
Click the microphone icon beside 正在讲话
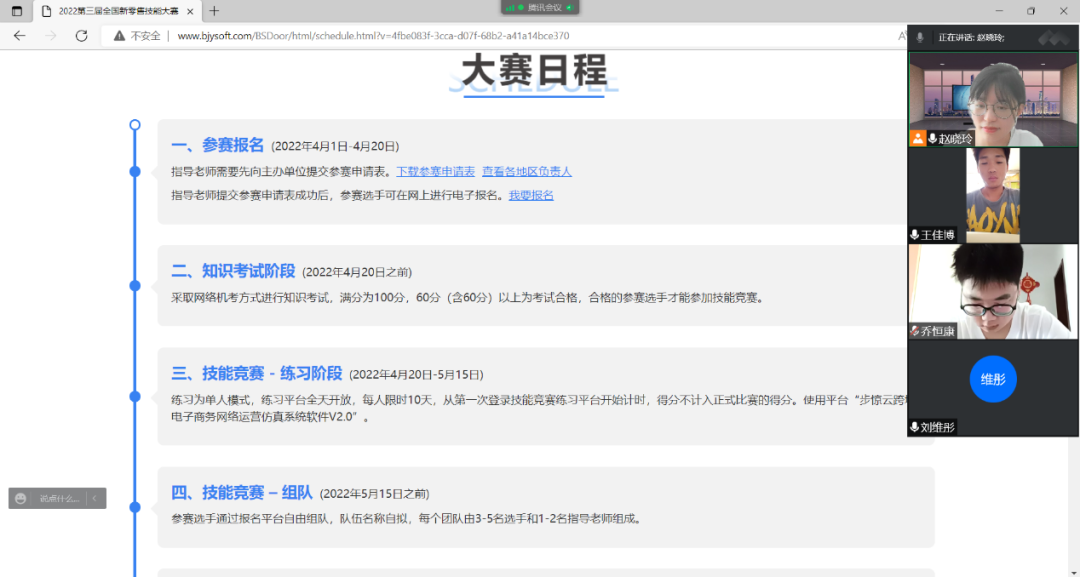click(x=920, y=37)
